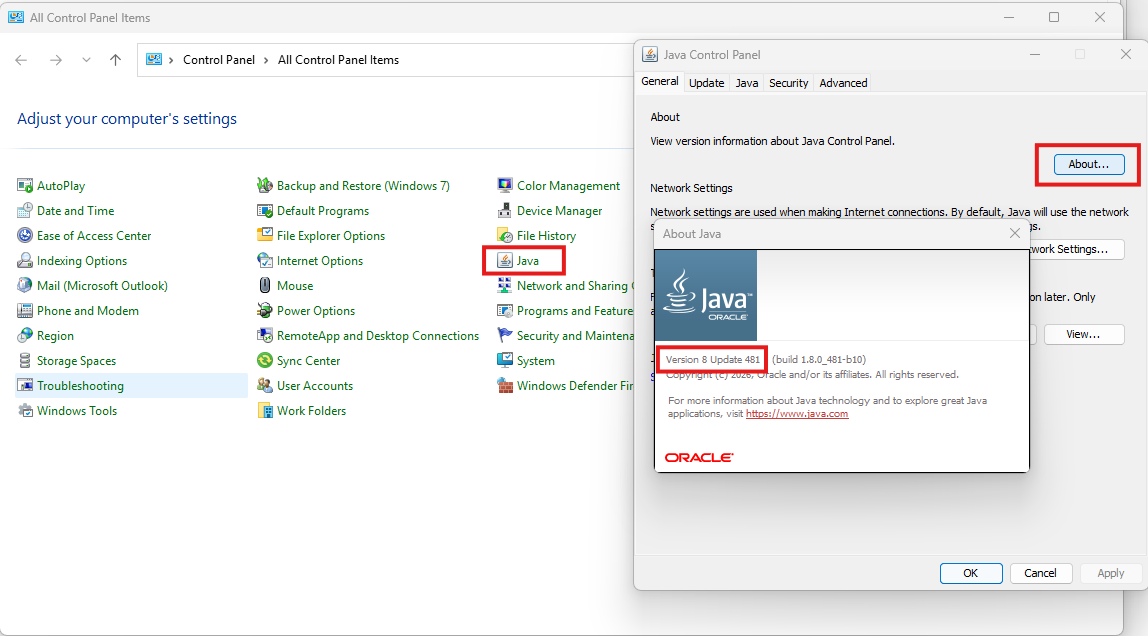This screenshot has height=636, width=1148.
Task: Open the User Accounts icon
Action: pos(265,386)
